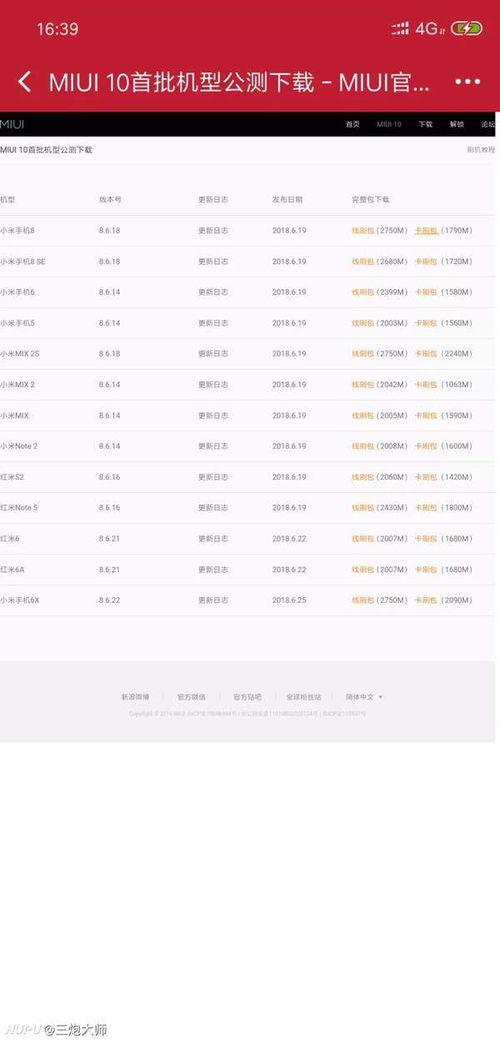Expand the 简体中文 language dropdown
The width and height of the screenshot is (500, 1040).
(364, 697)
